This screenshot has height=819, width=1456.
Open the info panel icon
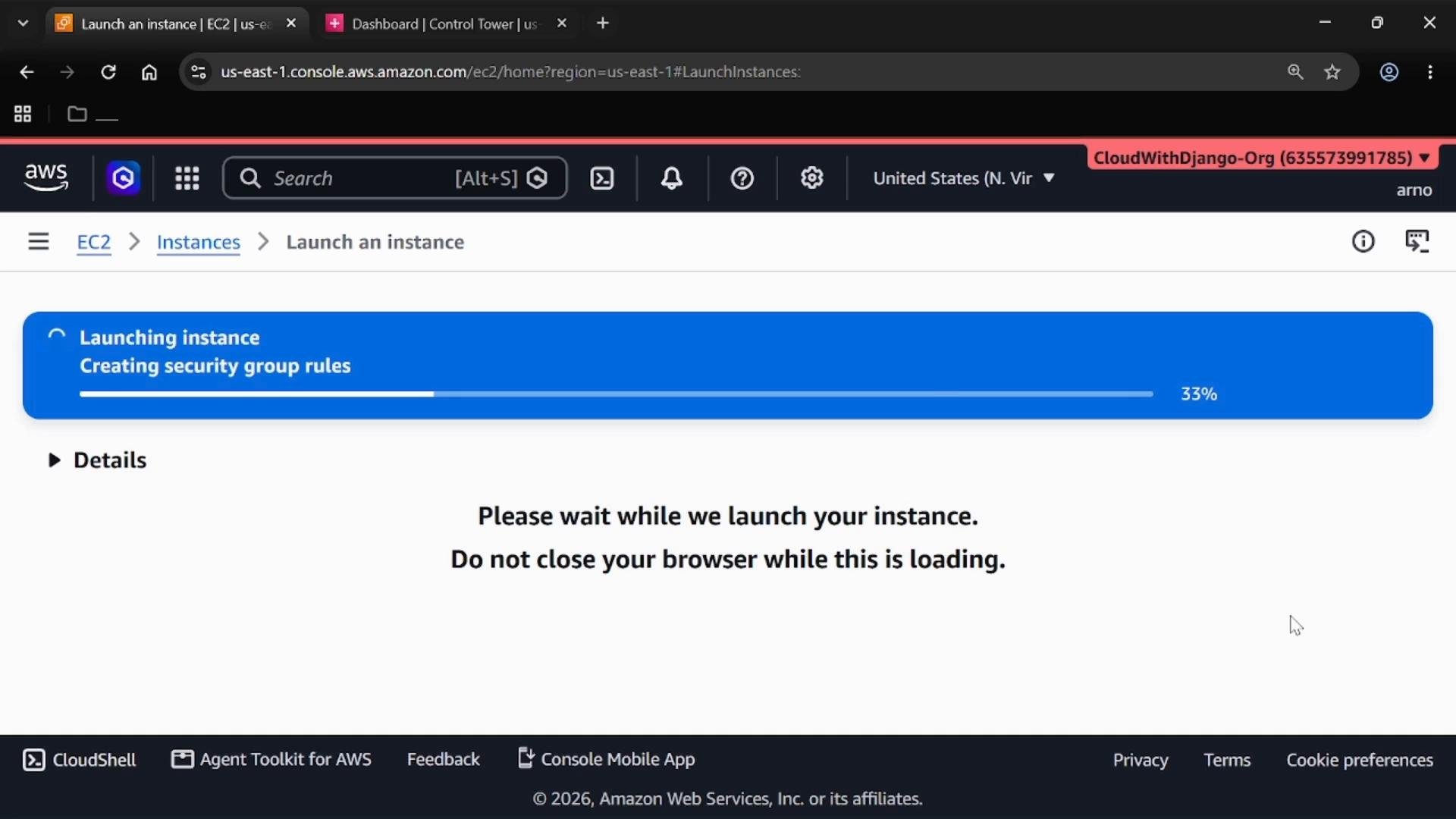1363,242
